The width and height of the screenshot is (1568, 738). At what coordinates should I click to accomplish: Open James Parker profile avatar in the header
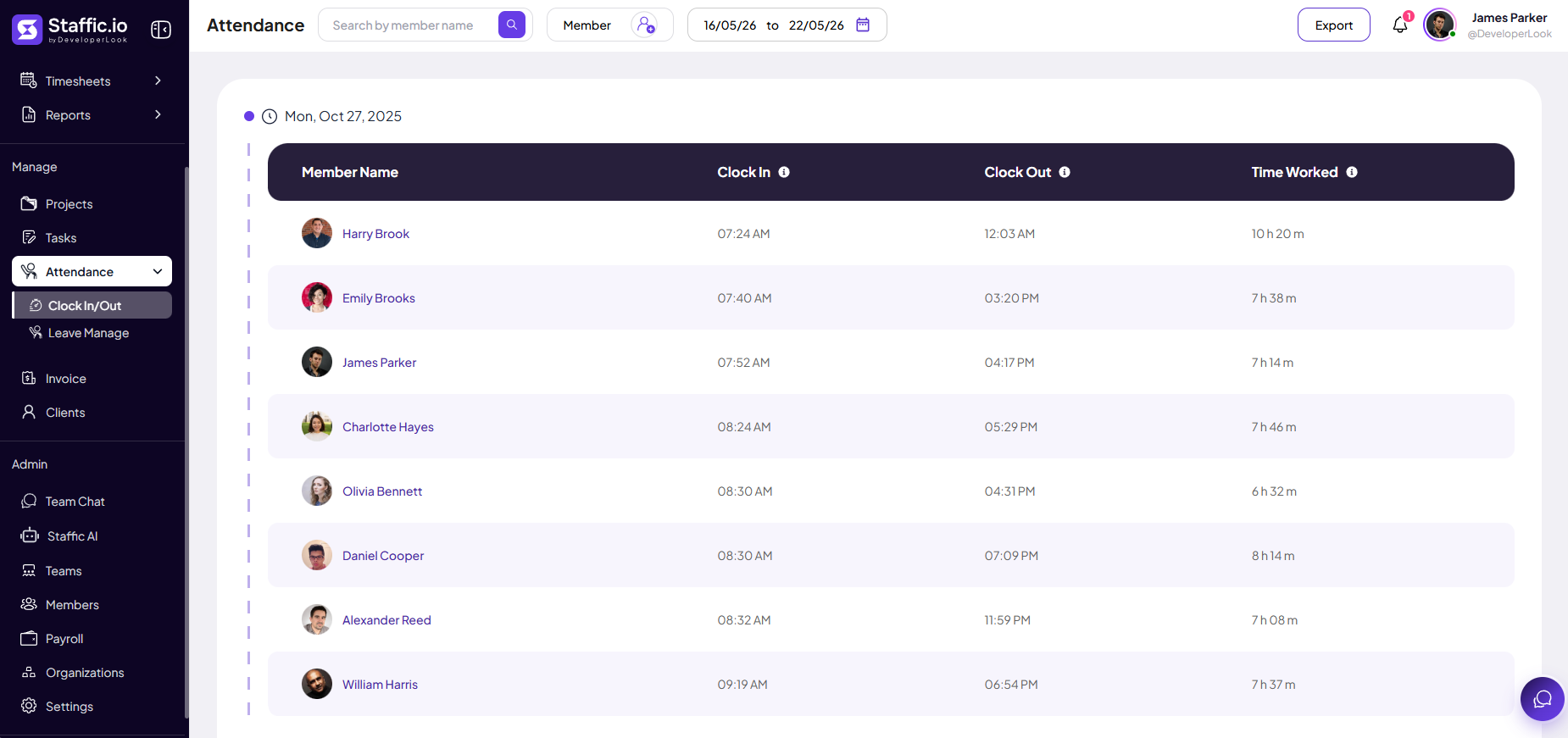(1439, 25)
